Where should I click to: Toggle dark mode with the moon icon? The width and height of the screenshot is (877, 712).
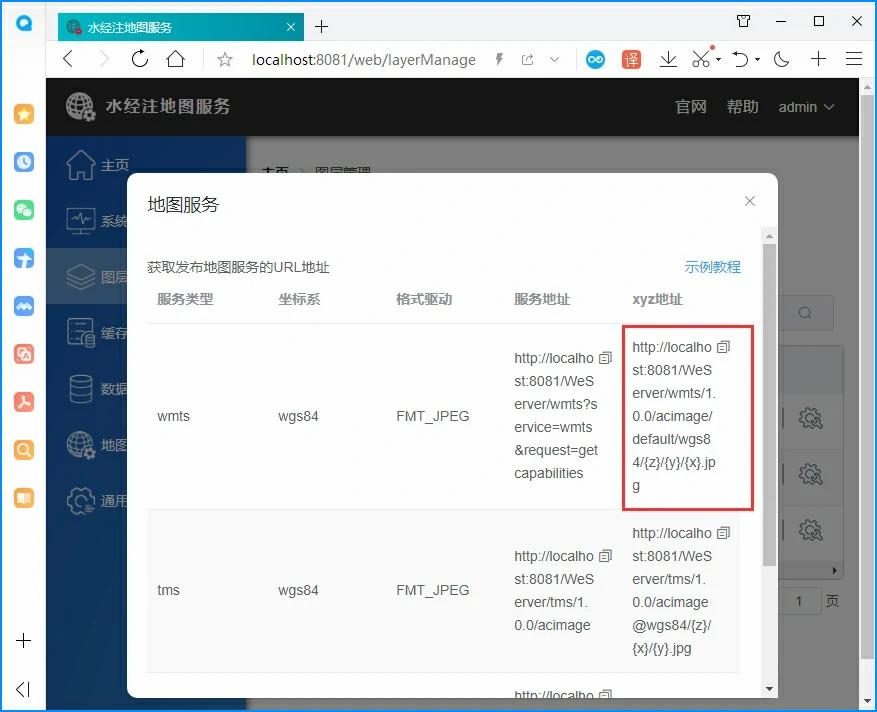pyautogui.click(x=781, y=59)
